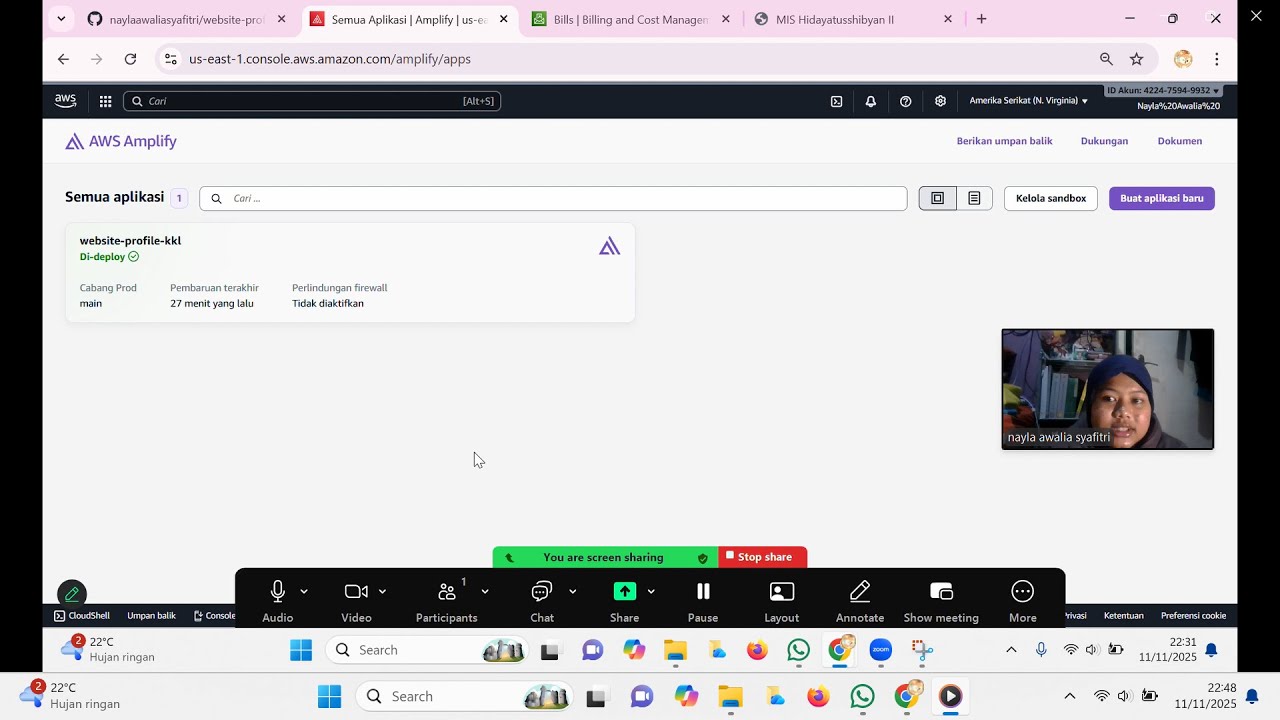The image size is (1280, 720).
Task: Open the Snipping Tool icon in the 22:31 taskbar
Action: 923,650
